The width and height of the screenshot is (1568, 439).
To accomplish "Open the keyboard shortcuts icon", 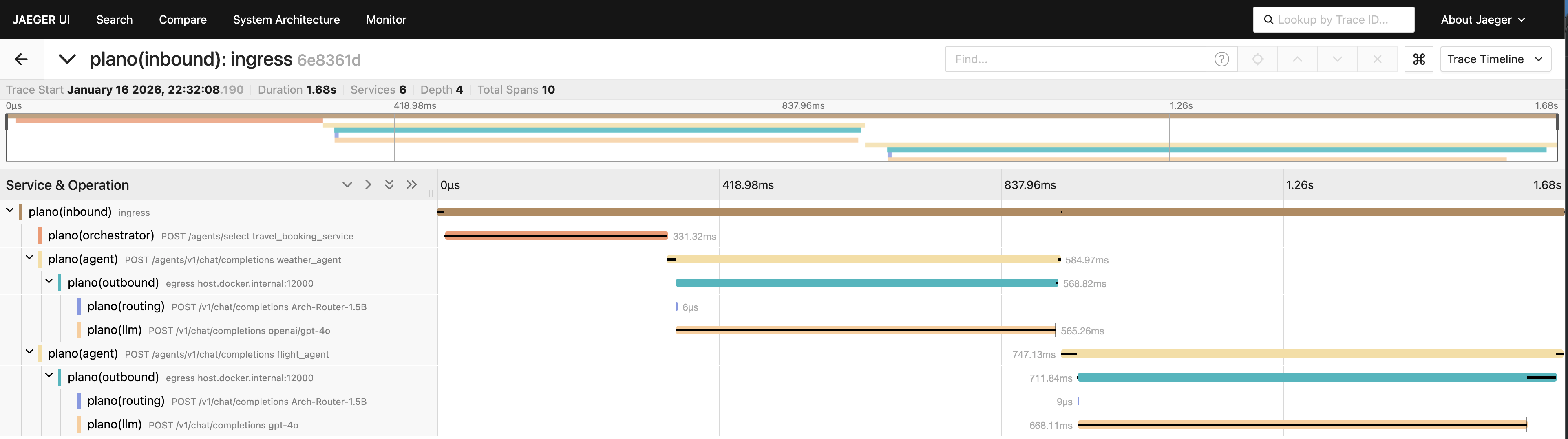I will click(1419, 59).
